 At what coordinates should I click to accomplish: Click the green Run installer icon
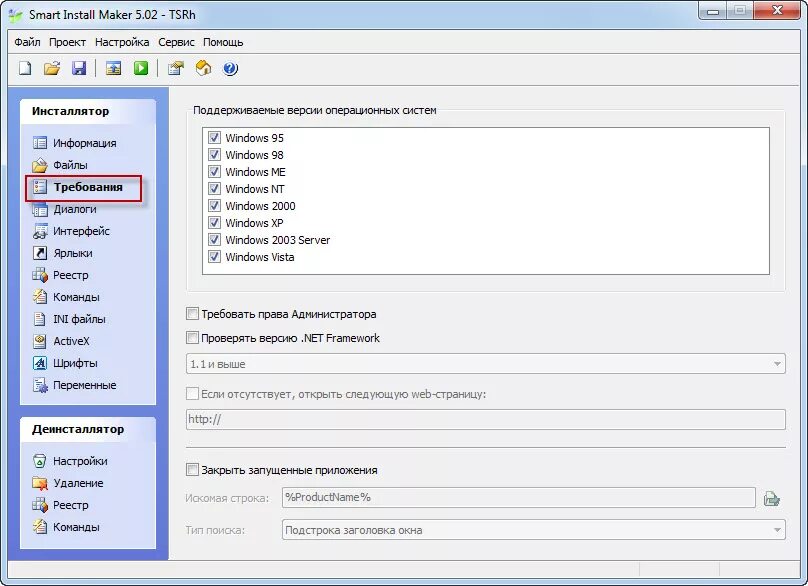click(x=141, y=68)
